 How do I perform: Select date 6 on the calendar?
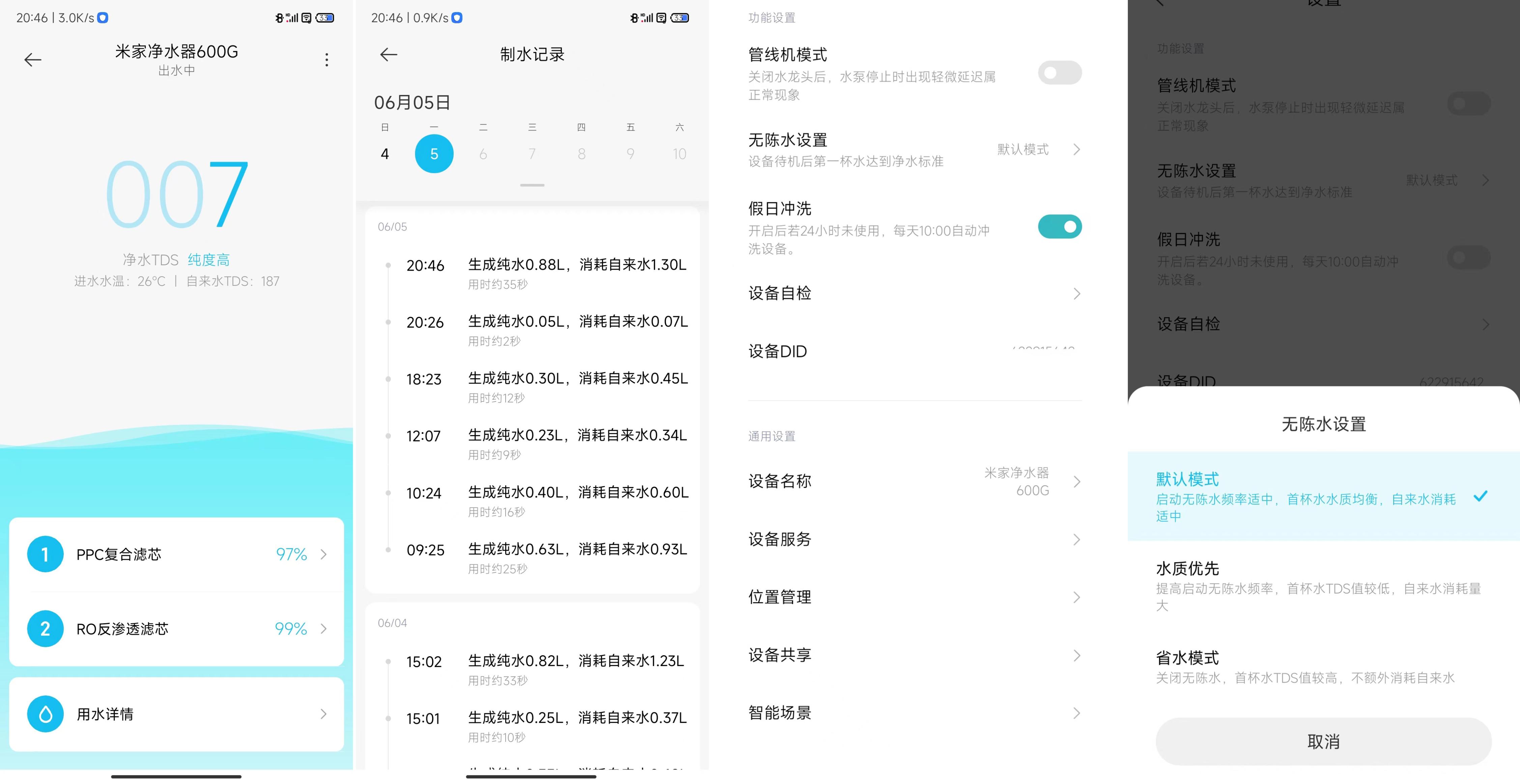483,154
